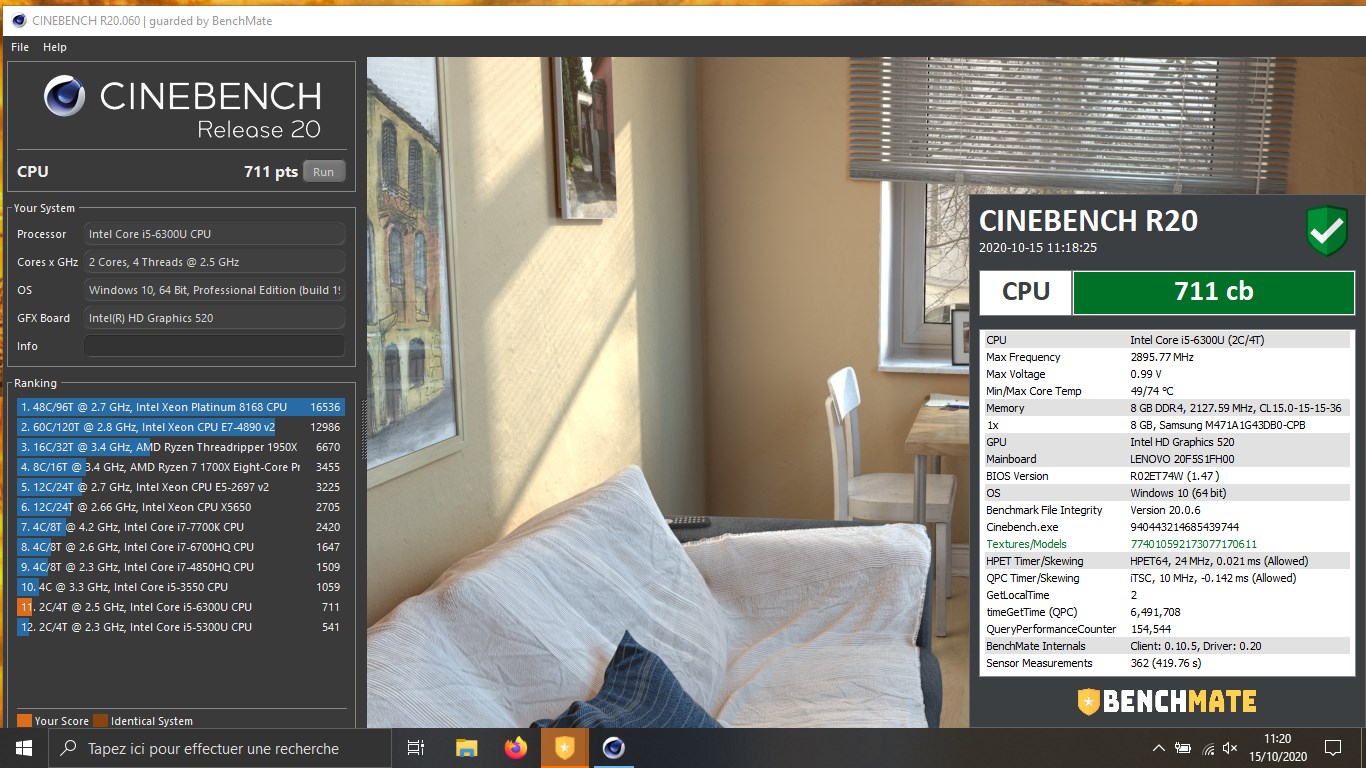This screenshot has height=768, width=1366.
Task: Select ranking entry Xeon CPU E5-2697 v2
Action: (x=180, y=487)
